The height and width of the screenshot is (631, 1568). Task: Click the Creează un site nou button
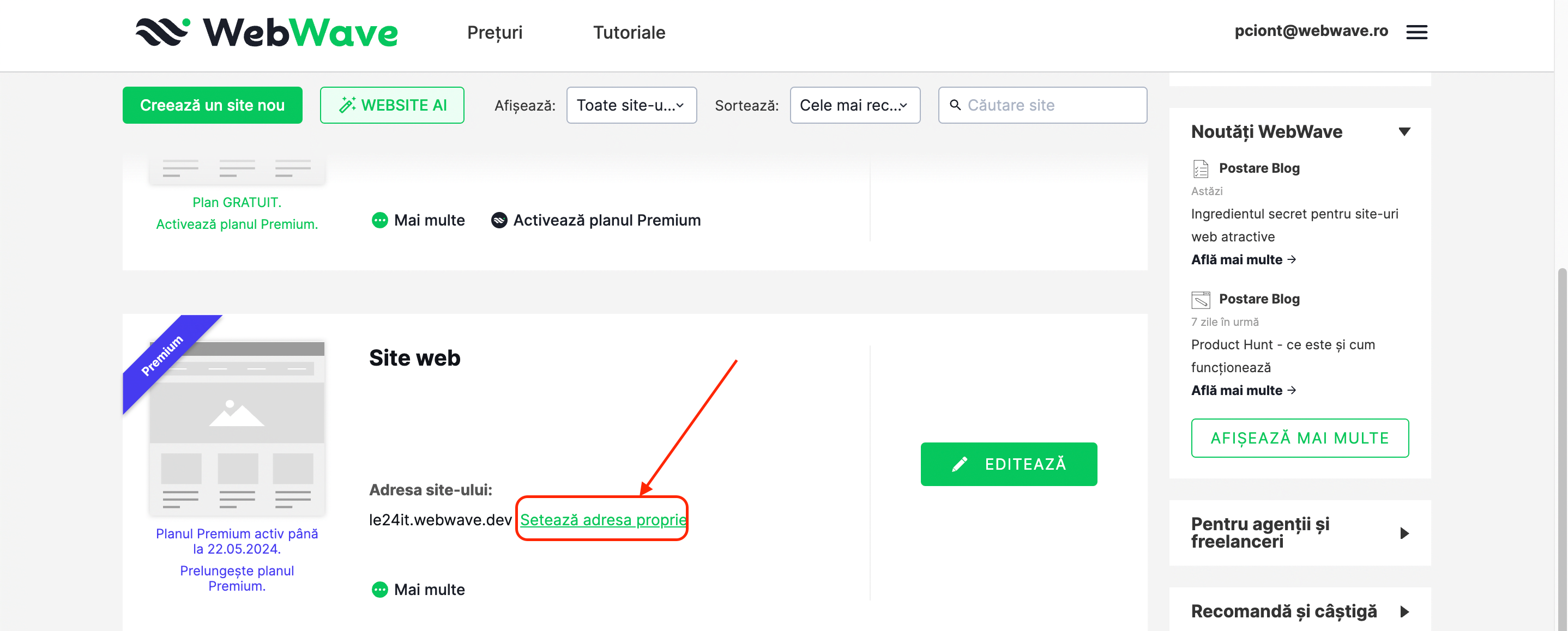click(x=212, y=104)
